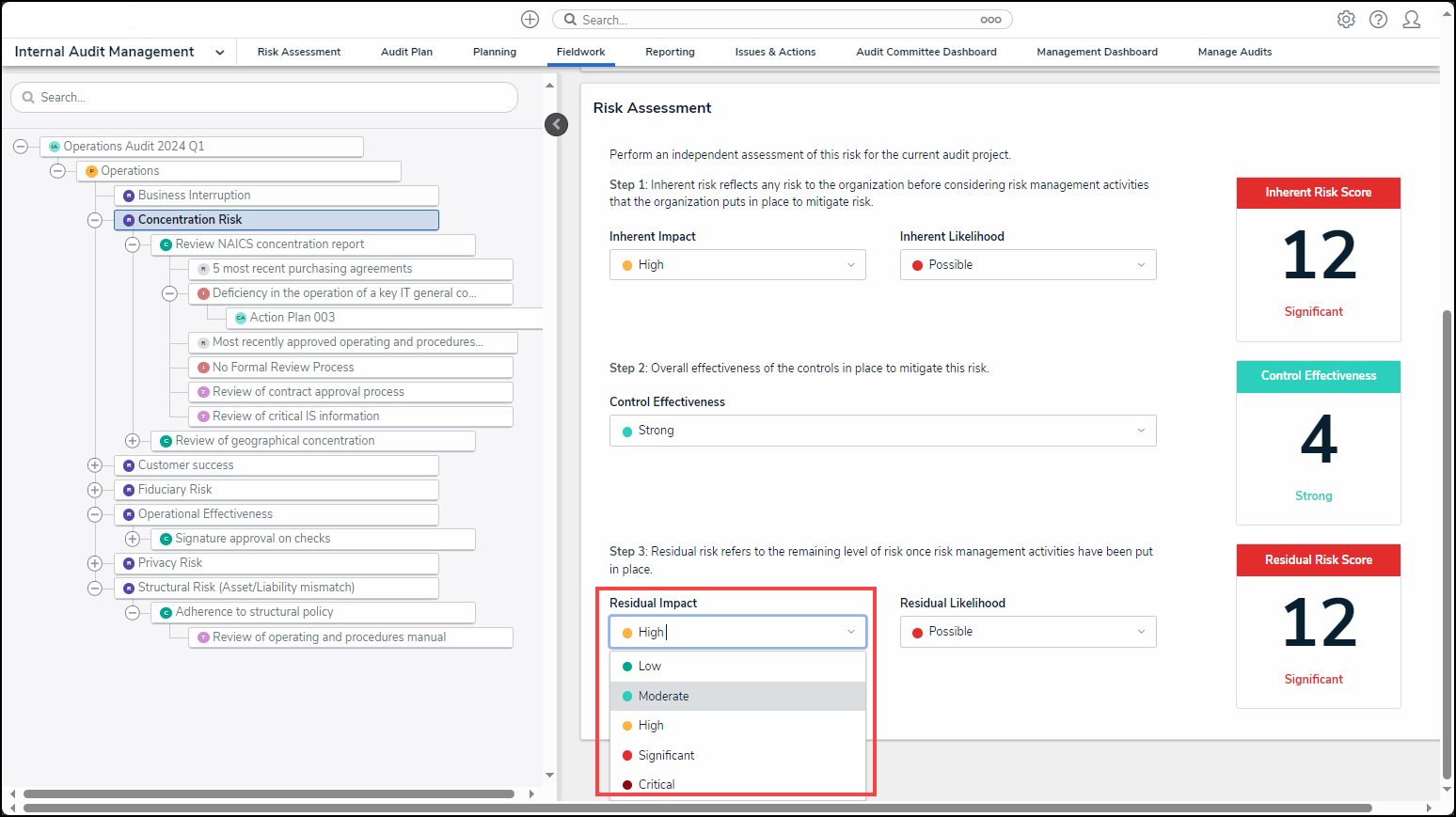
Task: Click the plus add-new icon beside search
Action: point(530,20)
